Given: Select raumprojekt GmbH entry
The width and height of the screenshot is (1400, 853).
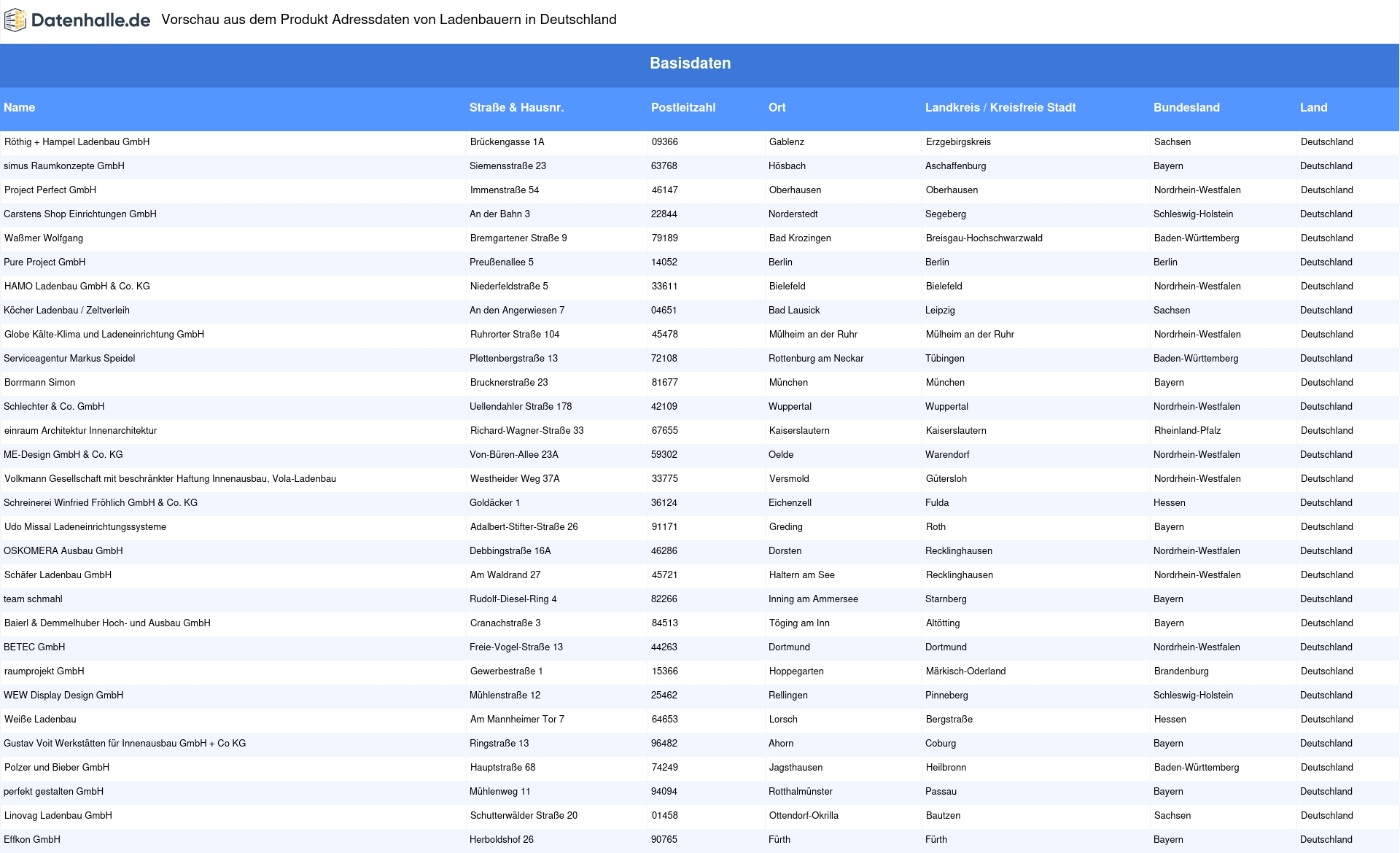Looking at the screenshot, I should tap(44, 671).
